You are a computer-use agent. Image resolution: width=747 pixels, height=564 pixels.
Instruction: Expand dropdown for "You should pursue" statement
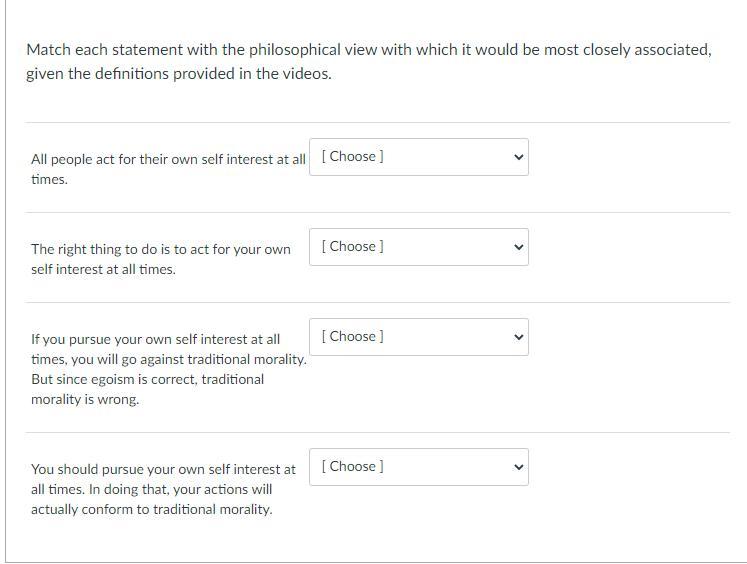(x=418, y=467)
